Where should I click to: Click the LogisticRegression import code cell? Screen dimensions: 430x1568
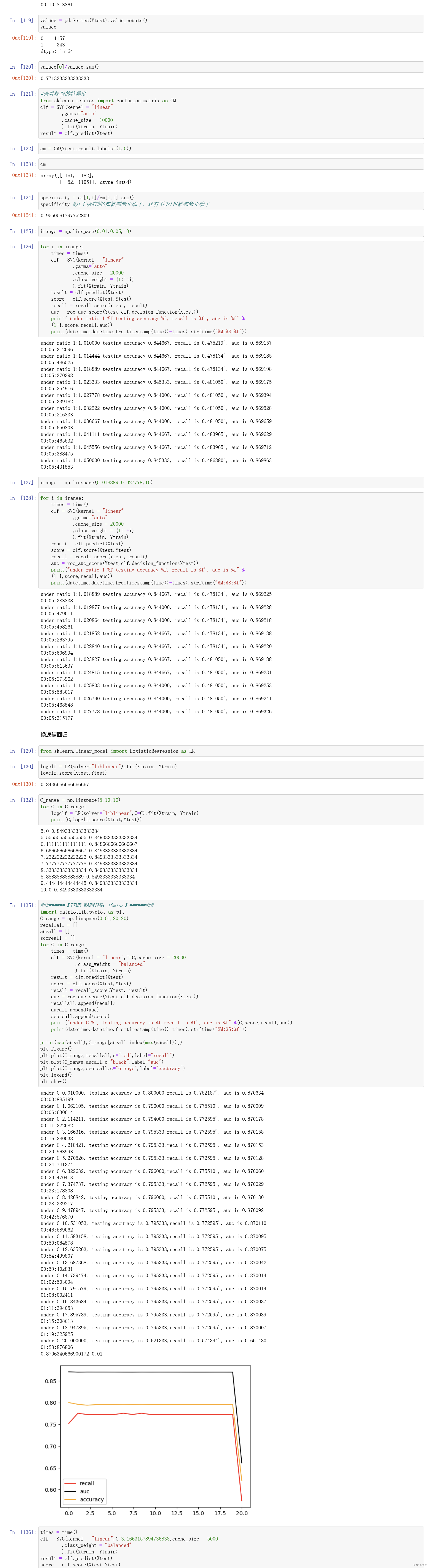231,751
